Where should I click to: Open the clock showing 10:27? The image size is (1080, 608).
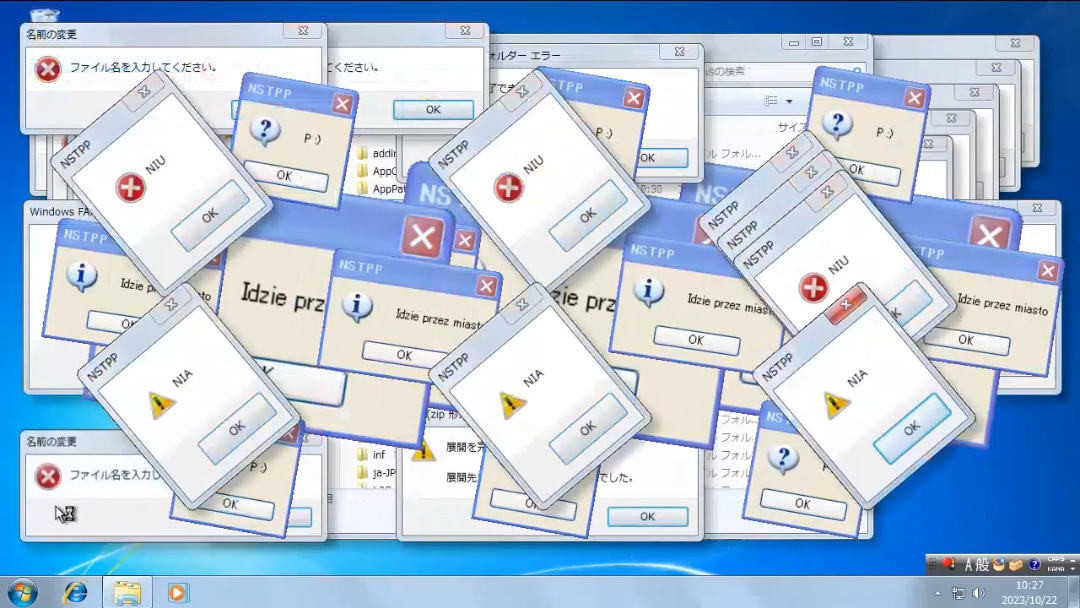click(1029, 592)
